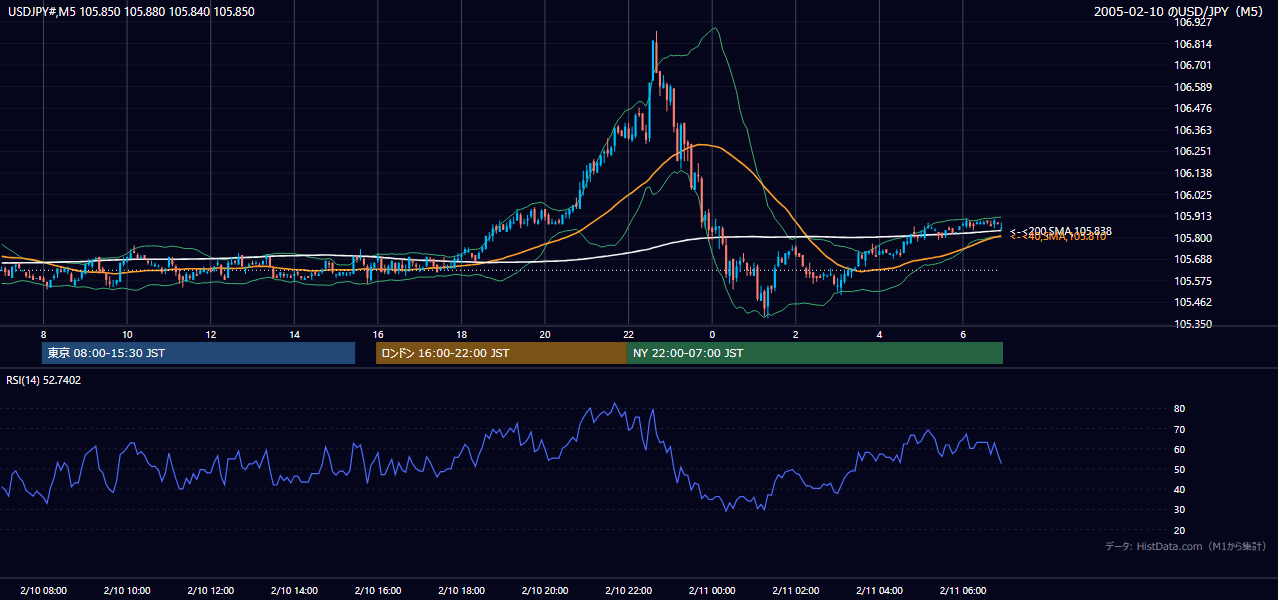This screenshot has width=1278, height=600.
Task: Click the 106.814 price axis label
Action: pyautogui.click(x=1193, y=44)
